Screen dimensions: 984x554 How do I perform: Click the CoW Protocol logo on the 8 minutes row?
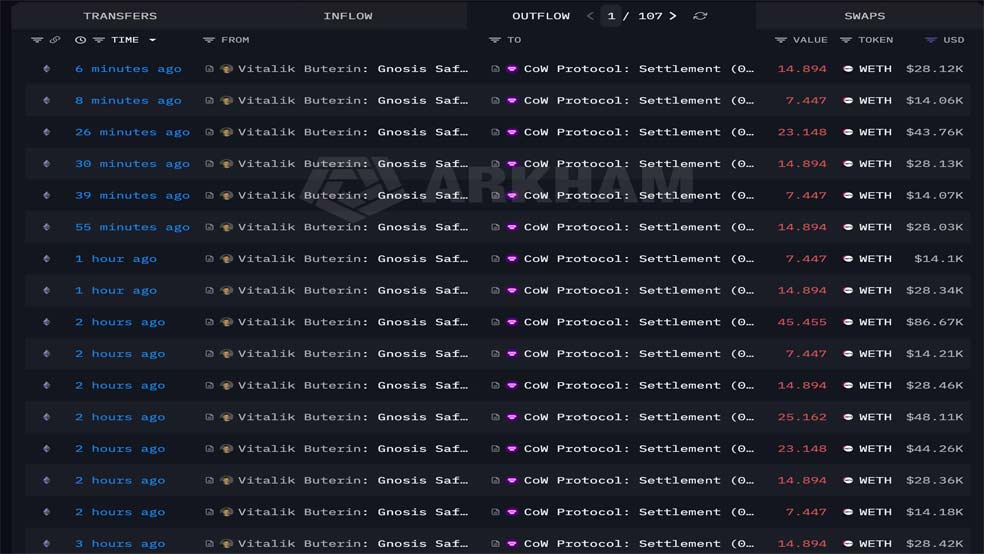click(512, 101)
